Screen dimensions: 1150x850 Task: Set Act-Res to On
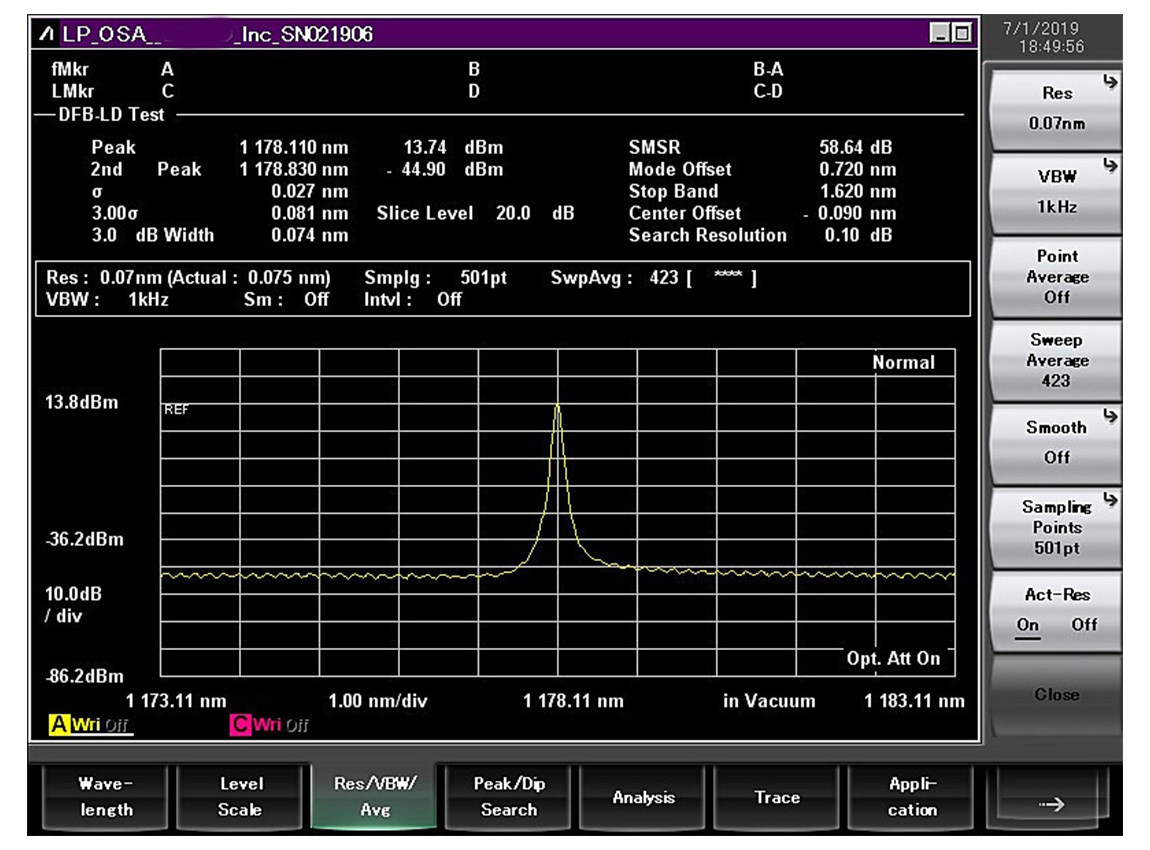[x=1029, y=625]
